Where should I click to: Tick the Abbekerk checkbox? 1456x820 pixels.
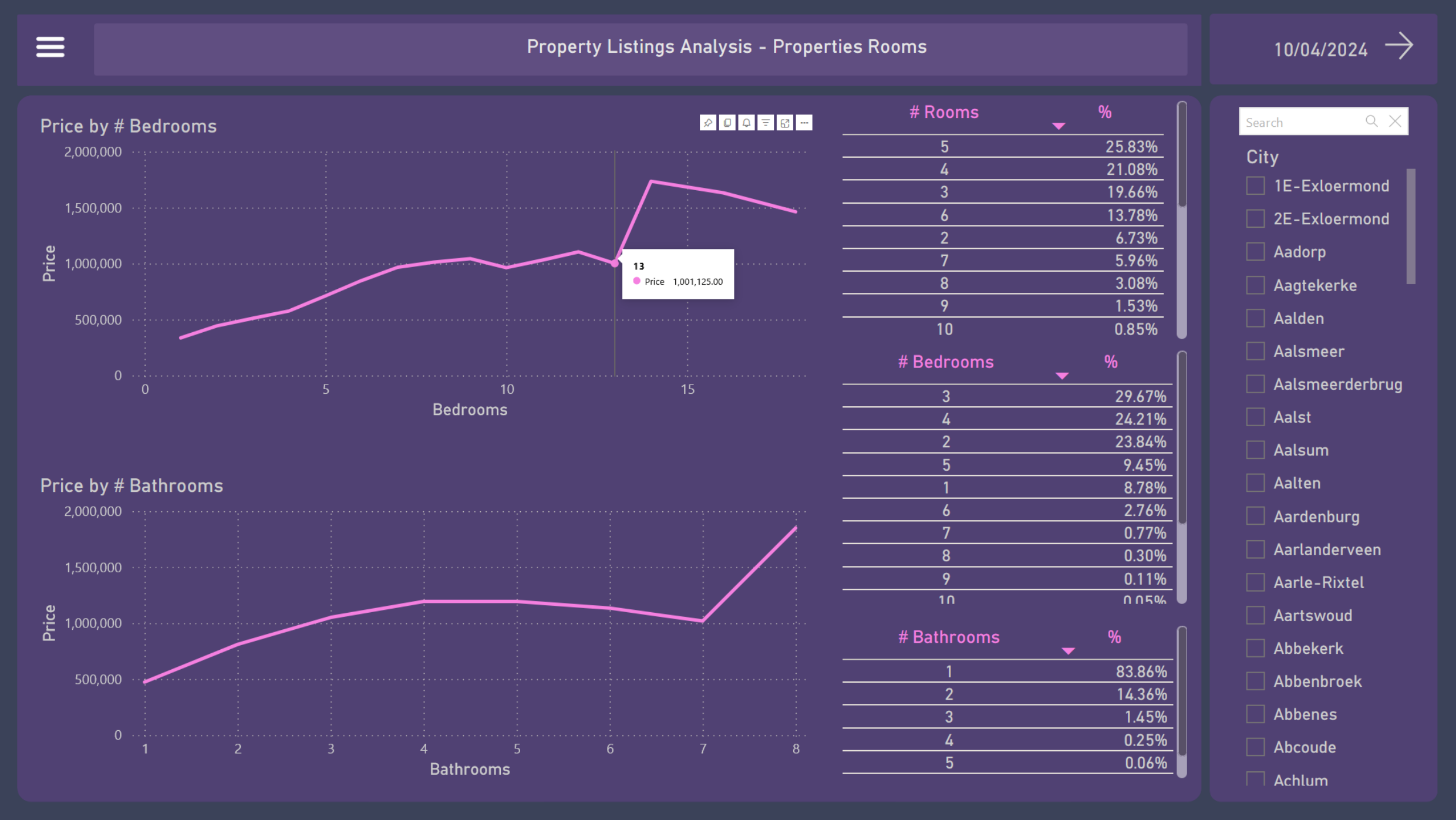coord(1255,648)
